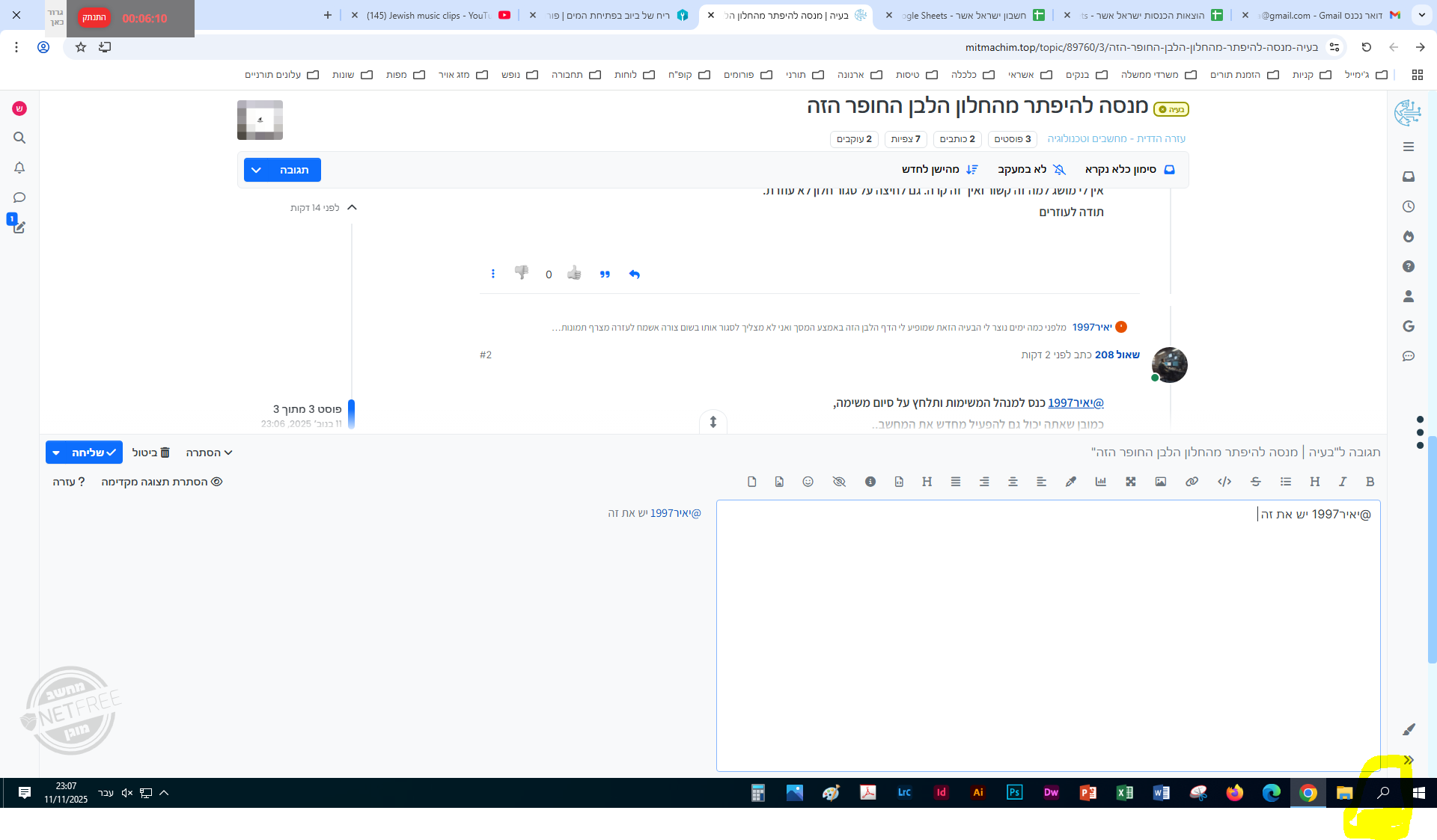Expand the blue Reply (תגובה) dropdown button
The height and width of the screenshot is (840, 1437).
point(256,170)
